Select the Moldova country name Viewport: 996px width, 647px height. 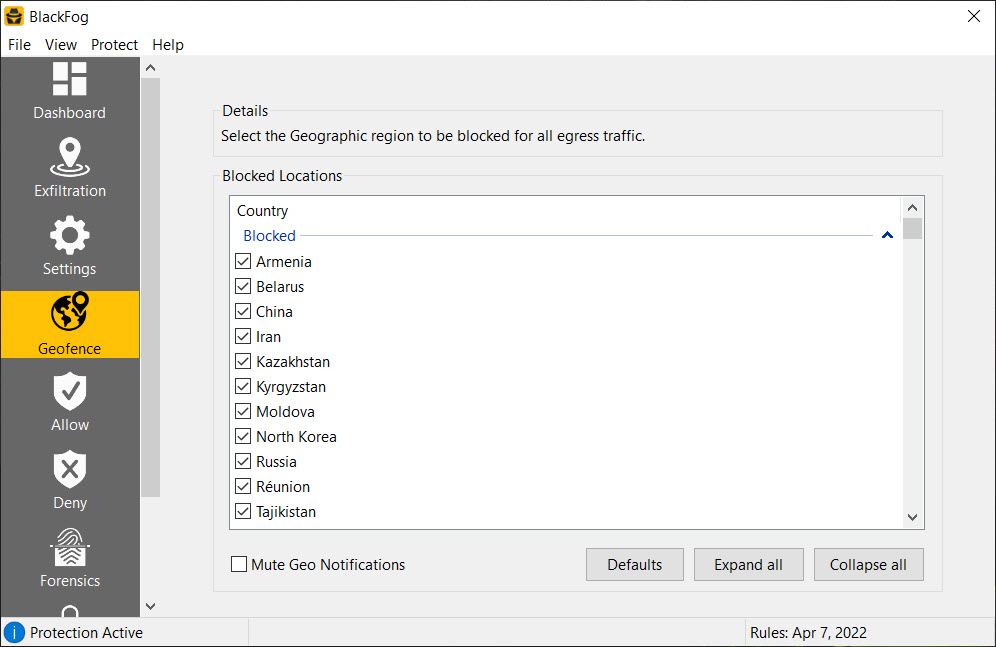point(285,411)
